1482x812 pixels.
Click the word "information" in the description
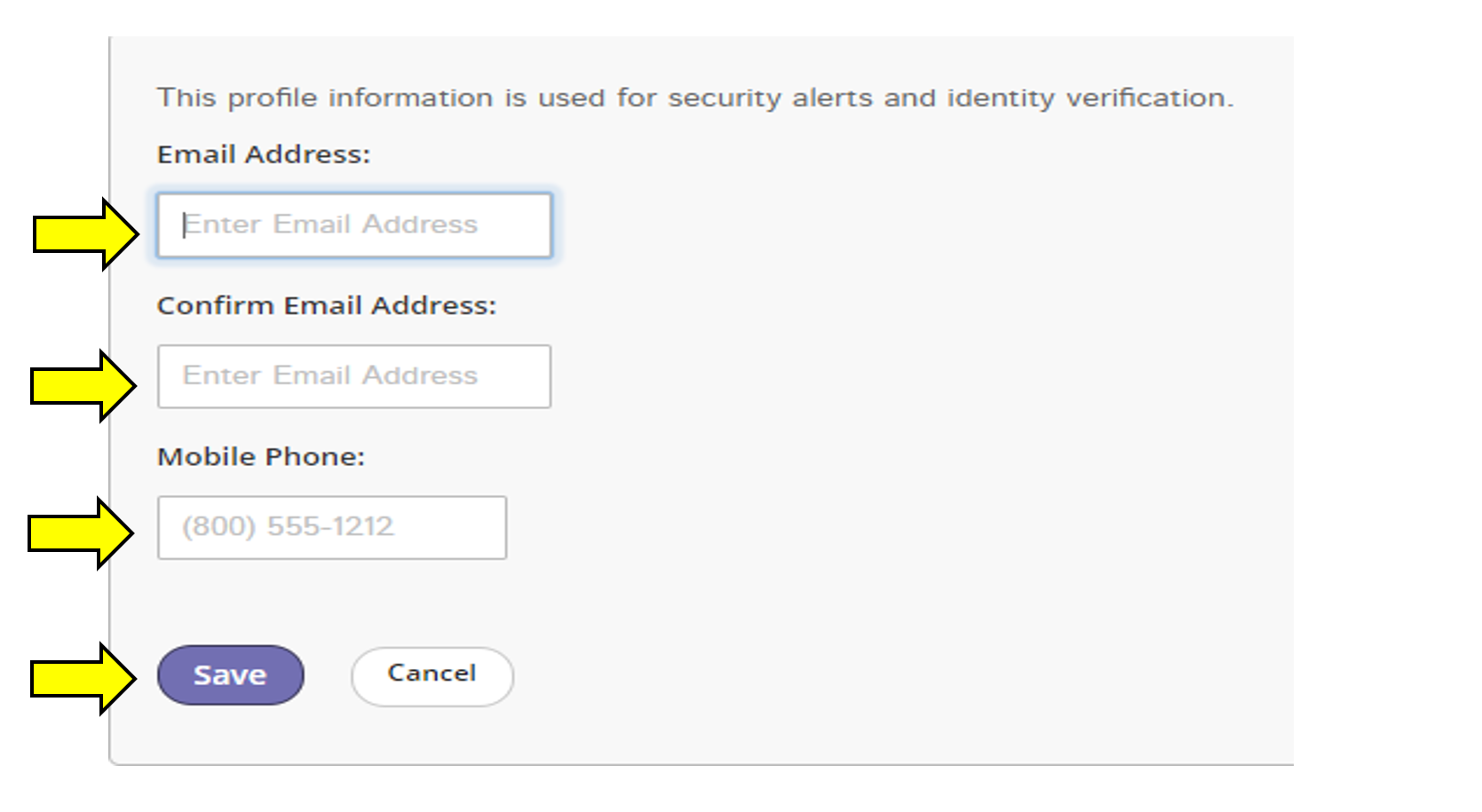[410, 98]
